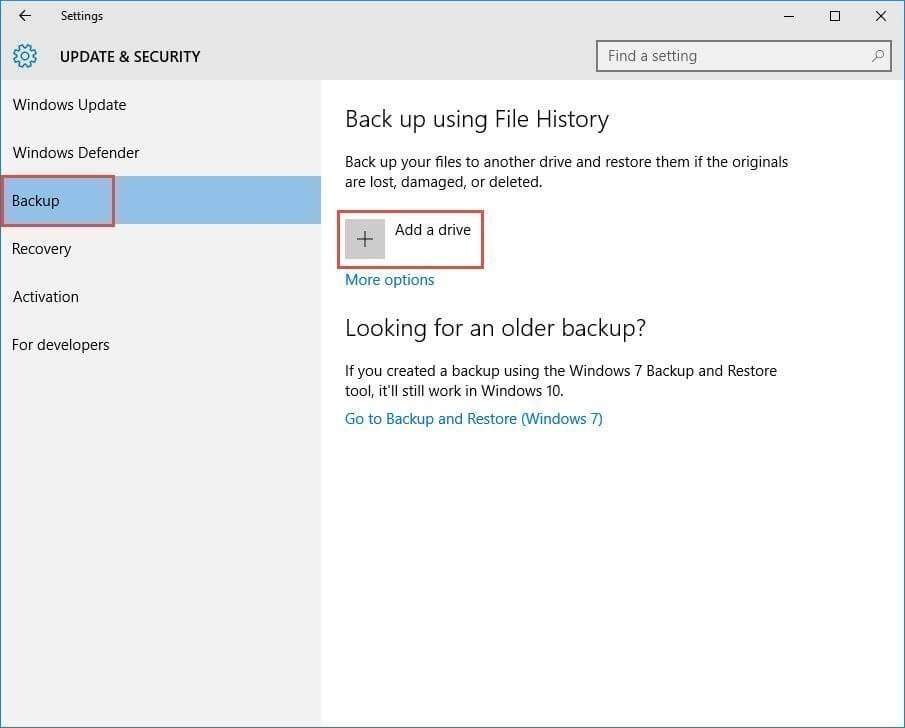The image size is (905, 728).
Task: Click the Back up using File History heading
Action: (x=476, y=119)
